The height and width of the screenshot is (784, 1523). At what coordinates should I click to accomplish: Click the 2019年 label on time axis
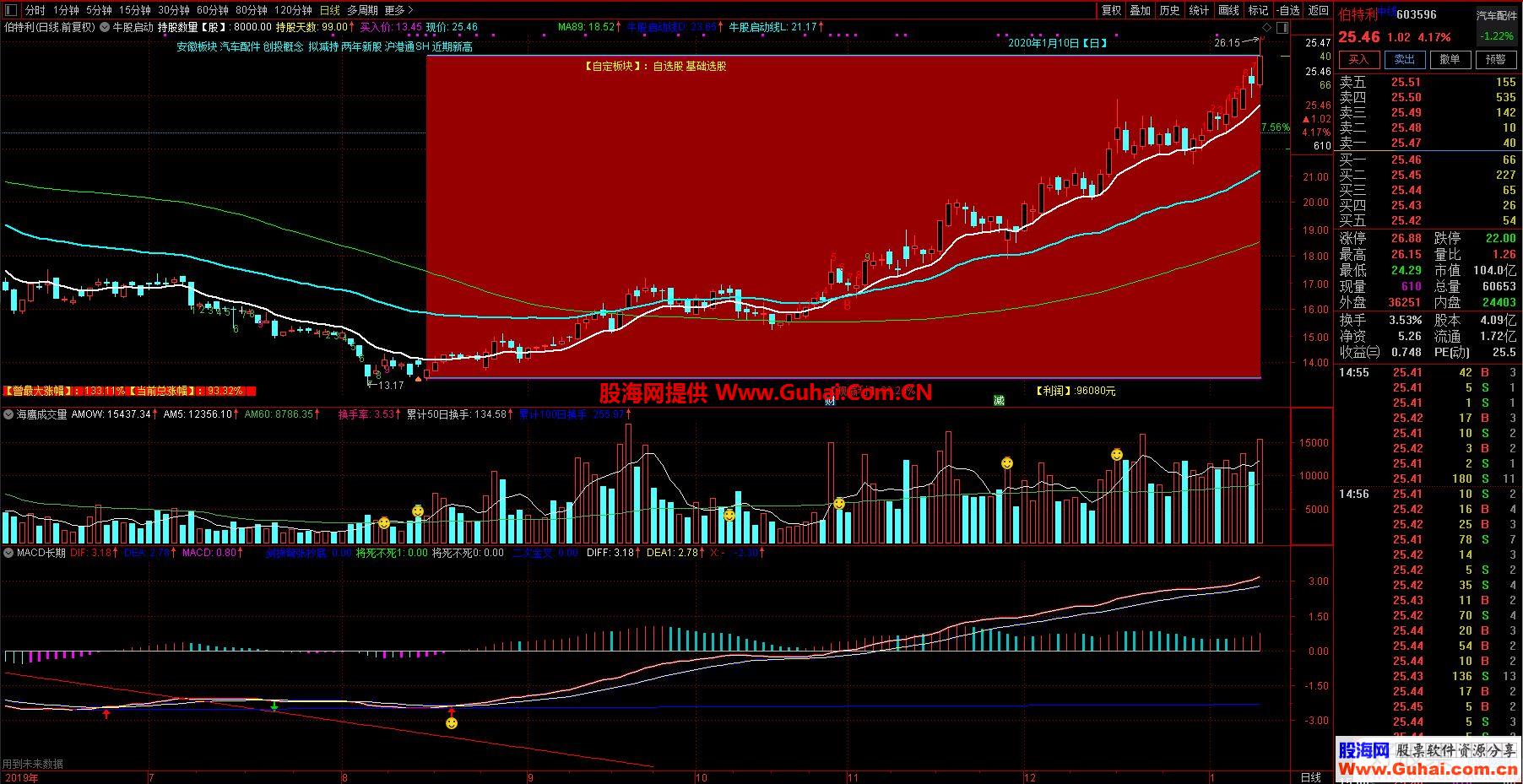(x=21, y=777)
